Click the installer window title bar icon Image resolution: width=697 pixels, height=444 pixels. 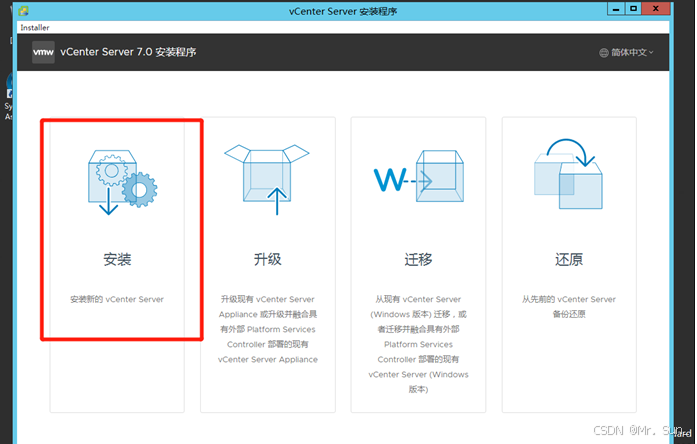(x=24, y=11)
